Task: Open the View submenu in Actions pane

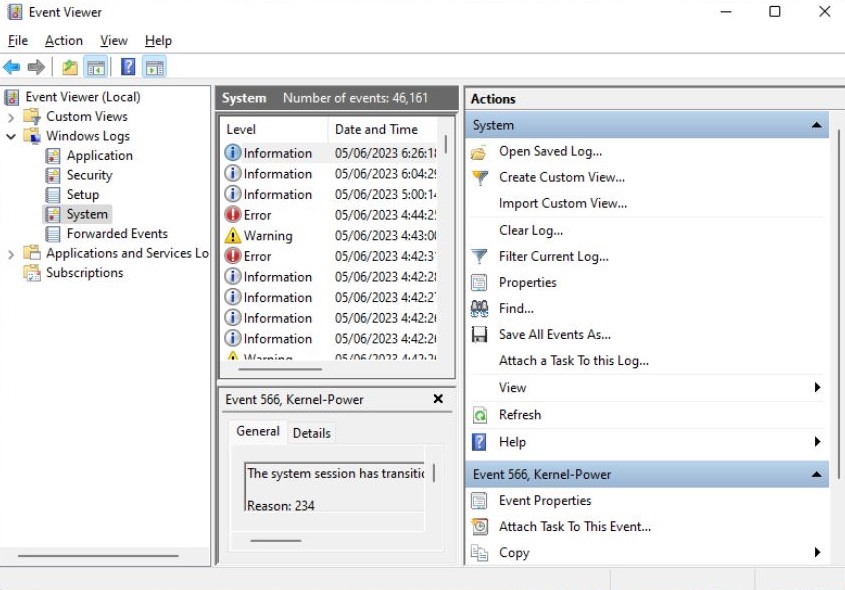Action: 513,387
